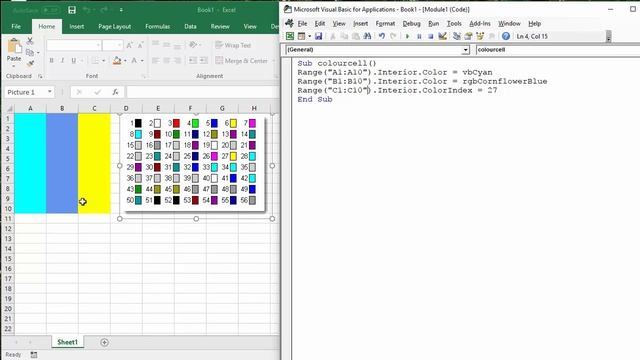Click Insert UserForm icon in VBA toolbar
640x360 pixels.
302,36
